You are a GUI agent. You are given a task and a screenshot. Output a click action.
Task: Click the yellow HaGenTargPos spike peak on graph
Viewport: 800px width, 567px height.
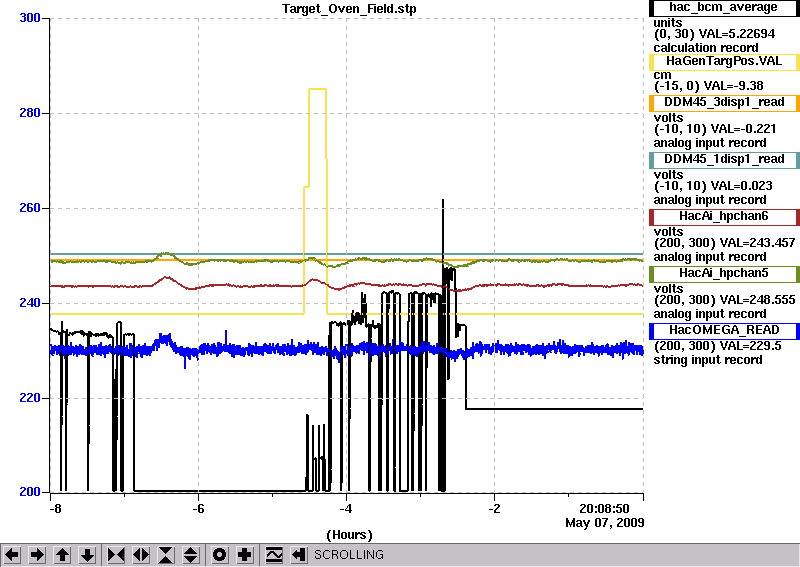point(317,89)
